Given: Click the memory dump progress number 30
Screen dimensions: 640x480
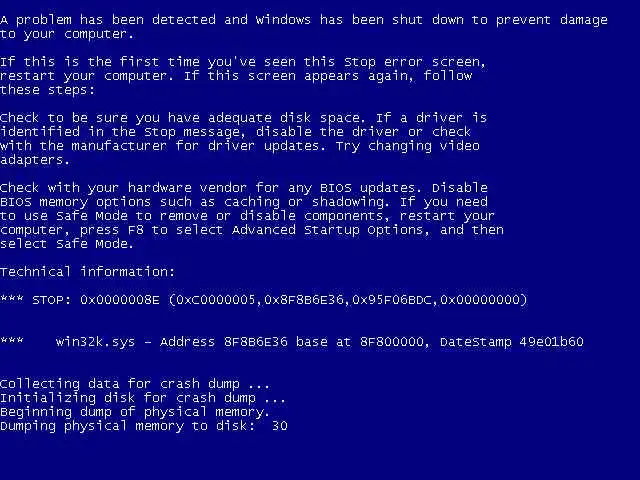Looking at the screenshot, I should 280,426.
